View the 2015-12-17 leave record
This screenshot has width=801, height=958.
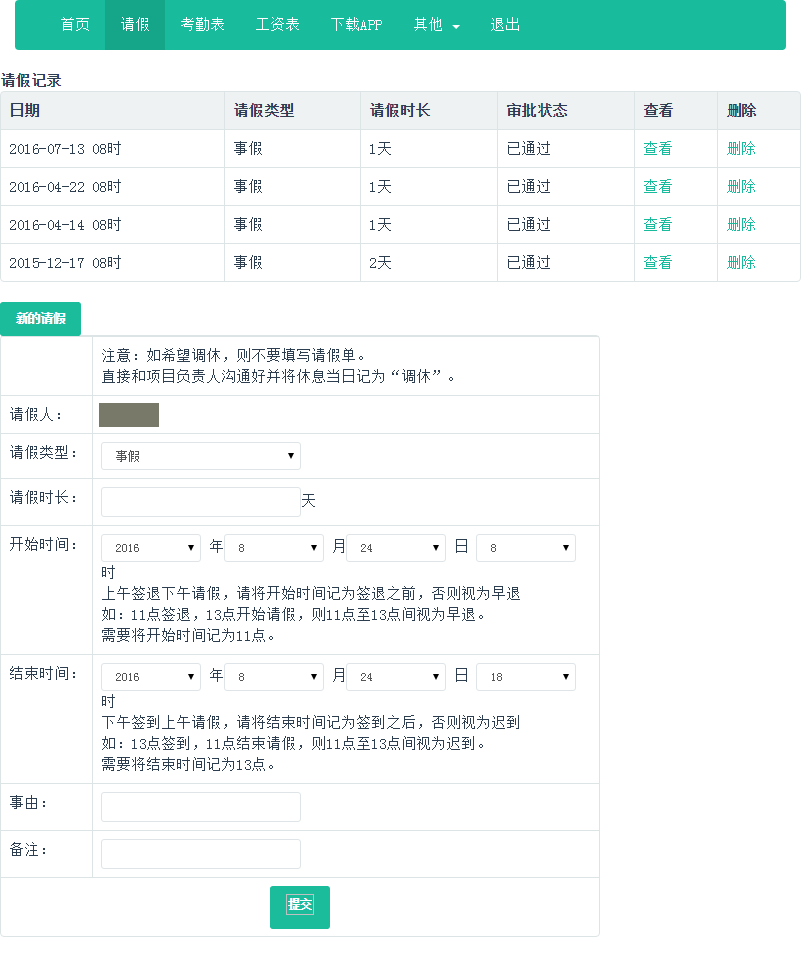tap(657, 263)
